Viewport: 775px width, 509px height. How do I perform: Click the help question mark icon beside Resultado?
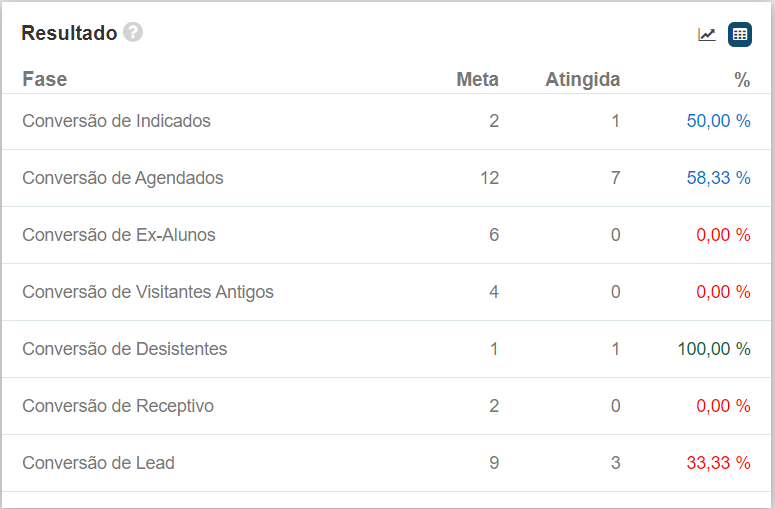(x=133, y=32)
